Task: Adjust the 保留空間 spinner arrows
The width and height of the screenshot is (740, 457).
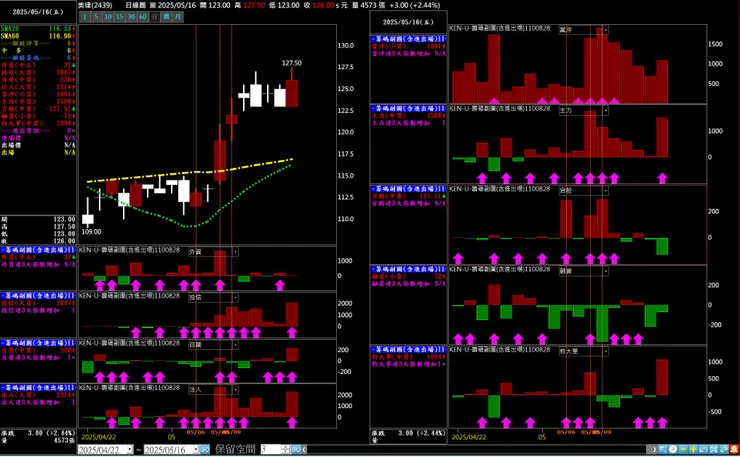Action: [x=286, y=449]
